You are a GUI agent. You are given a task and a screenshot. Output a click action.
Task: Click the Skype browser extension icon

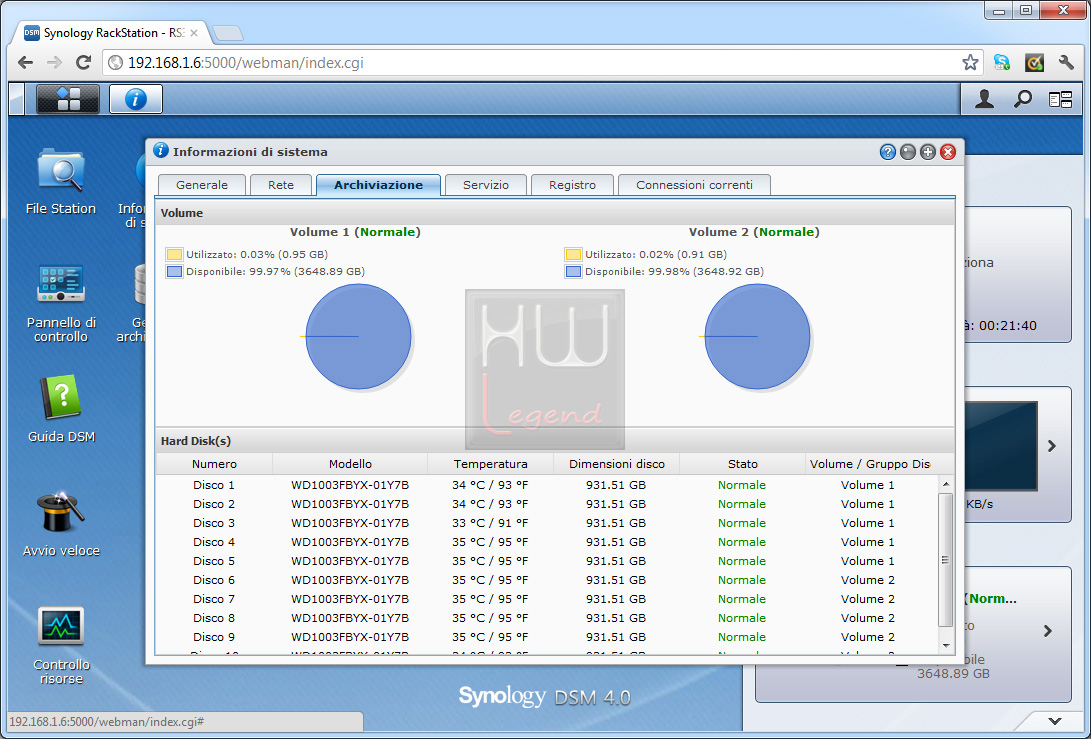pos(1002,63)
